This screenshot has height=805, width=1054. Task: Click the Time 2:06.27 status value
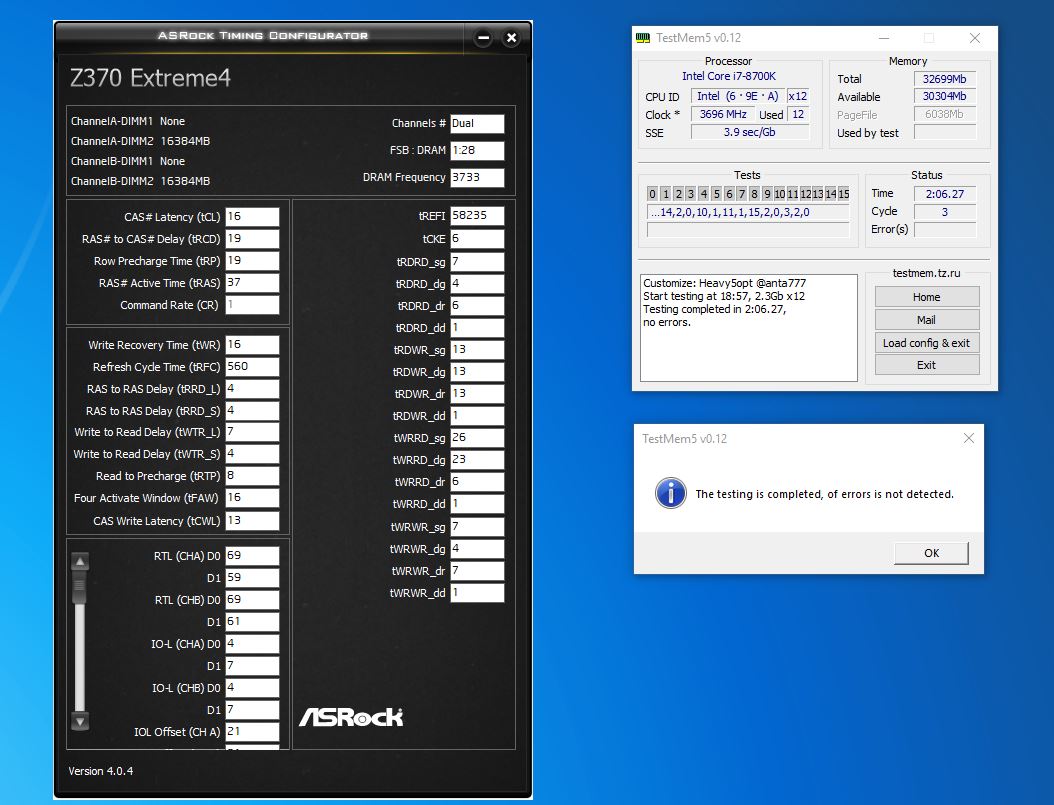944,194
